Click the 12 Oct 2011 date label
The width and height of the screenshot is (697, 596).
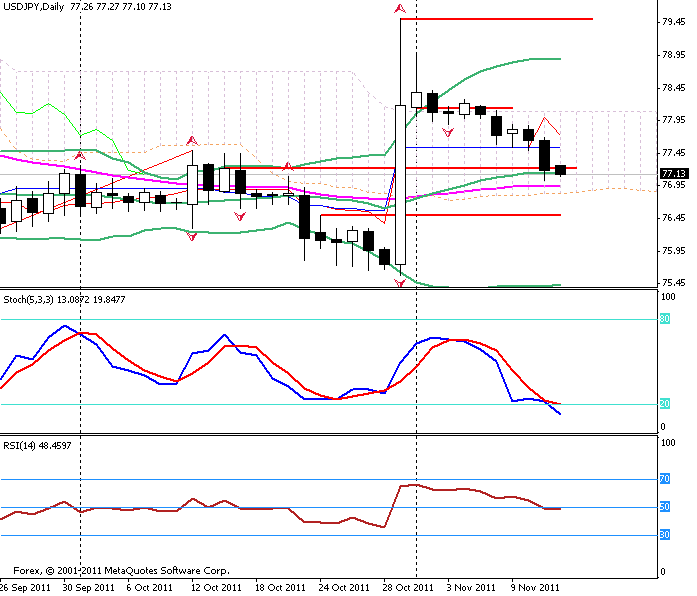coord(216,588)
